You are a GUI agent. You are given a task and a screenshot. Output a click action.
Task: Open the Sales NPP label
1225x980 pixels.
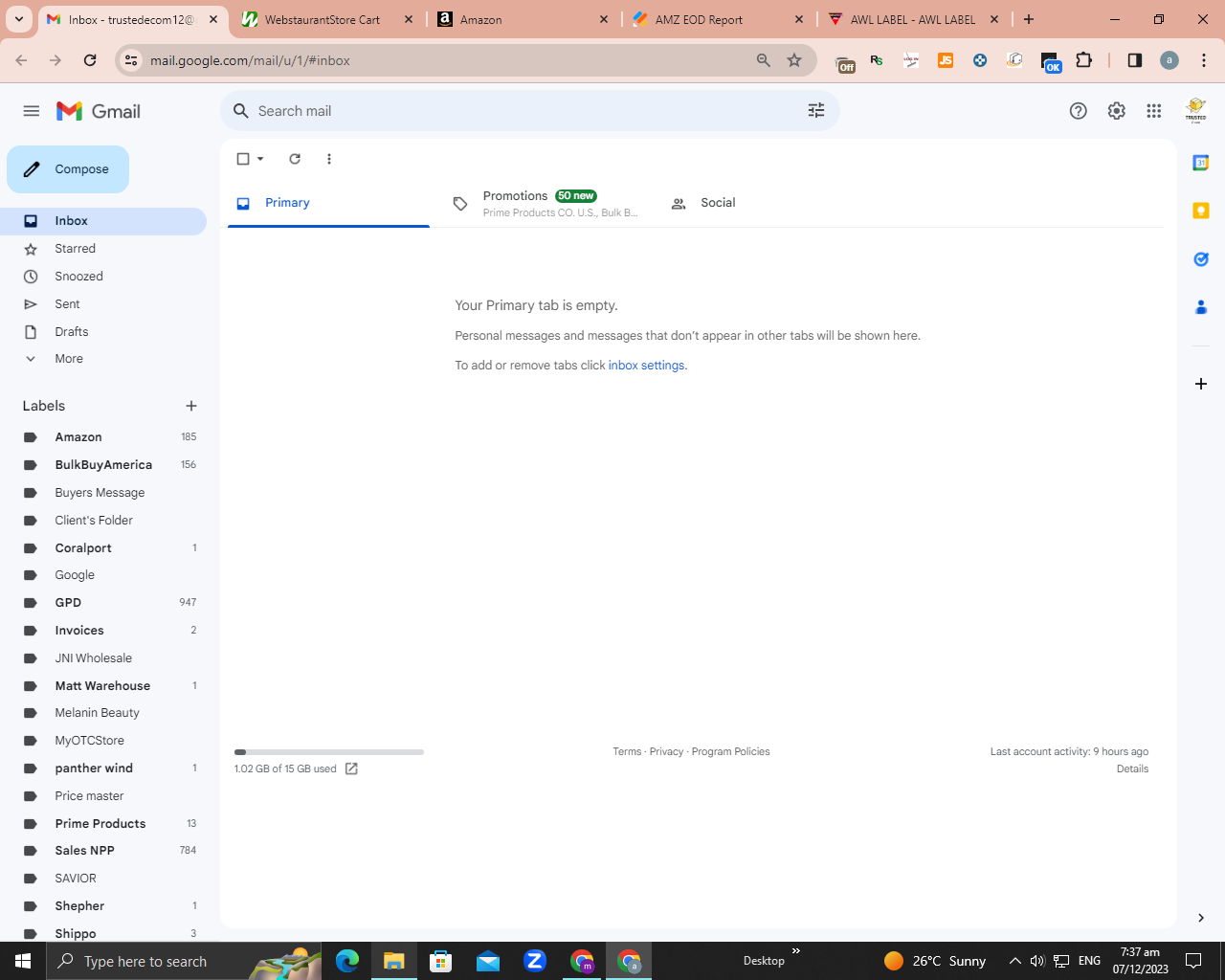click(x=103, y=851)
